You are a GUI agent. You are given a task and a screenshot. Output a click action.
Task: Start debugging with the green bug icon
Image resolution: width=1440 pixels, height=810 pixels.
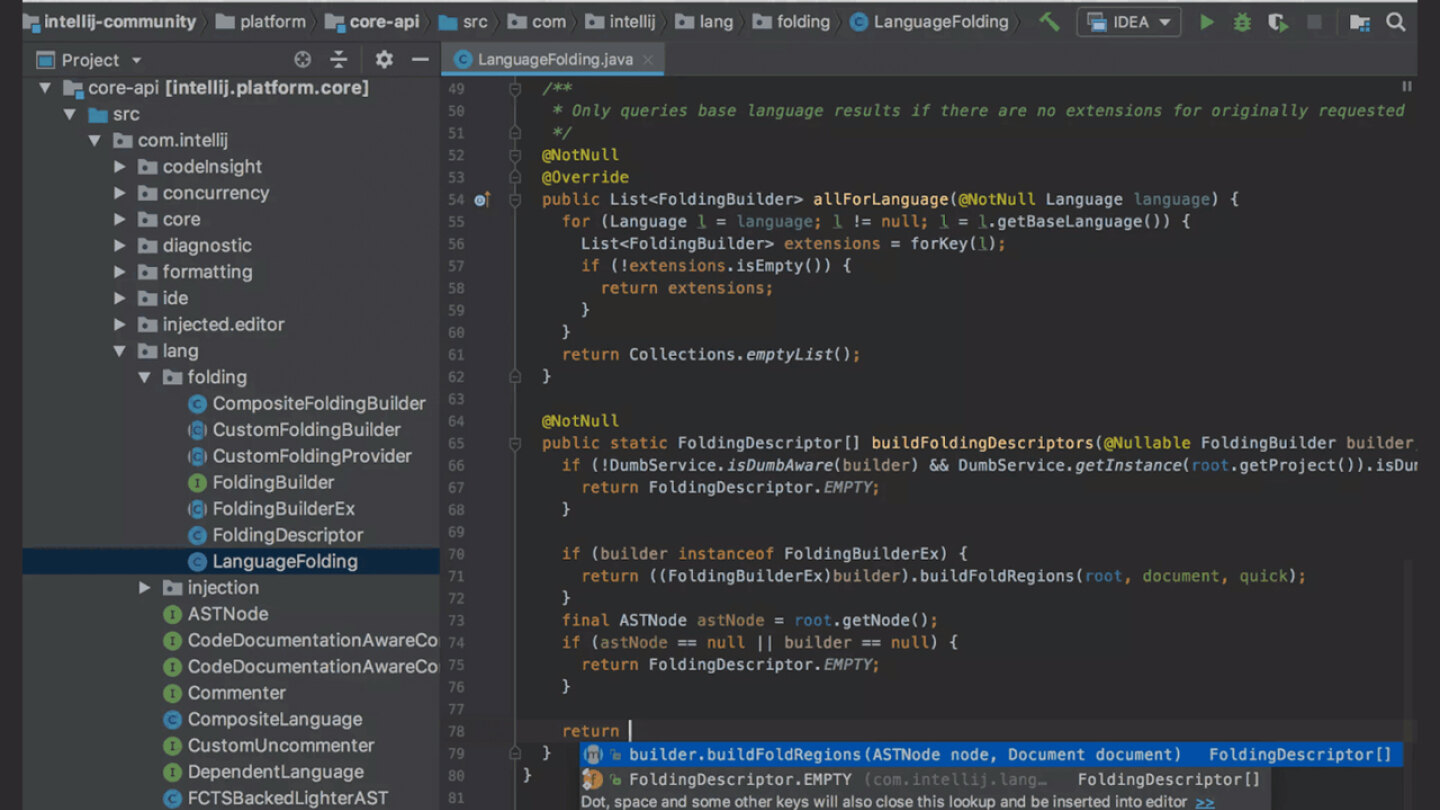(x=1242, y=22)
